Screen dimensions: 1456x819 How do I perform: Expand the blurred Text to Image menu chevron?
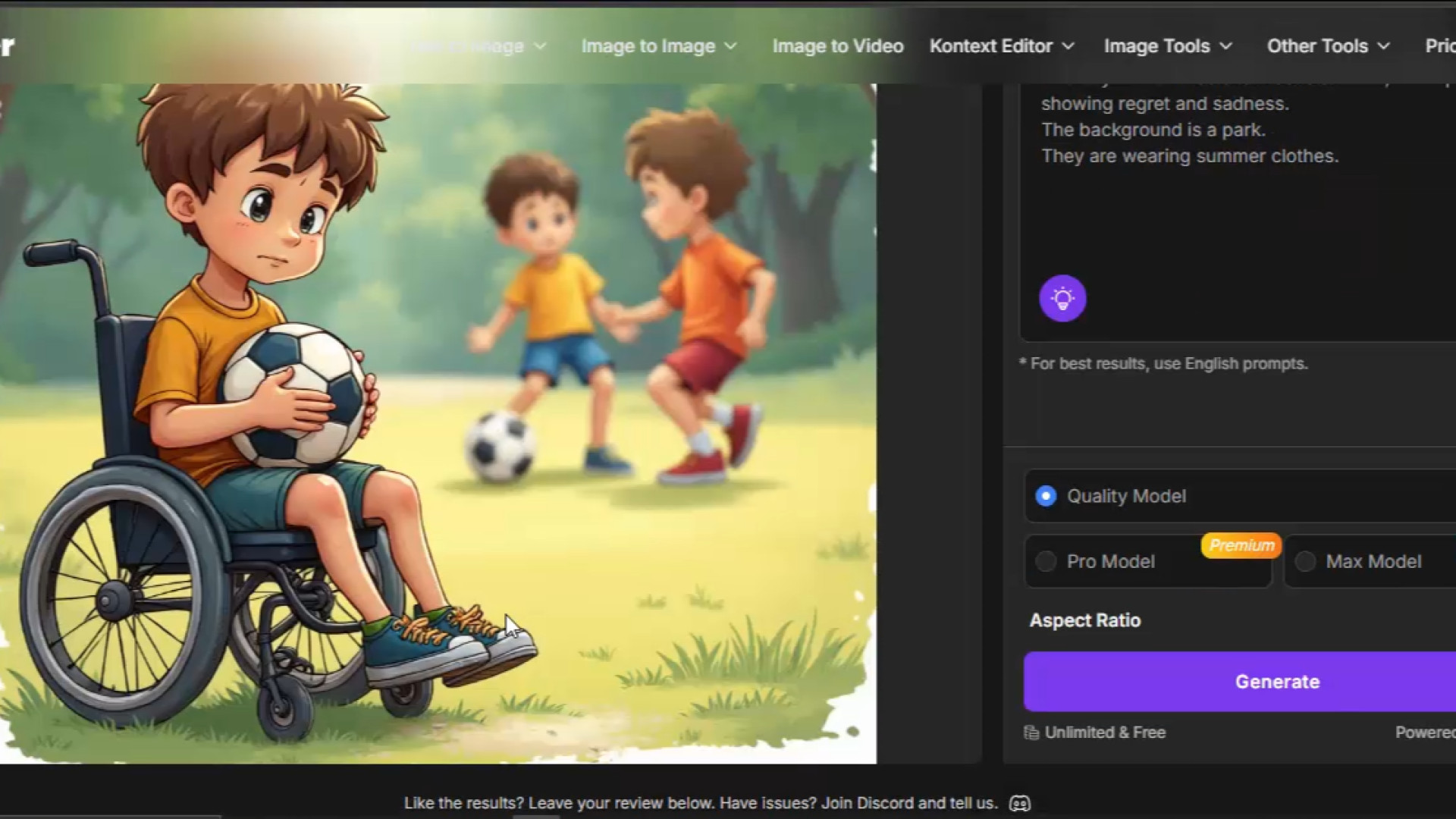pos(540,46)
